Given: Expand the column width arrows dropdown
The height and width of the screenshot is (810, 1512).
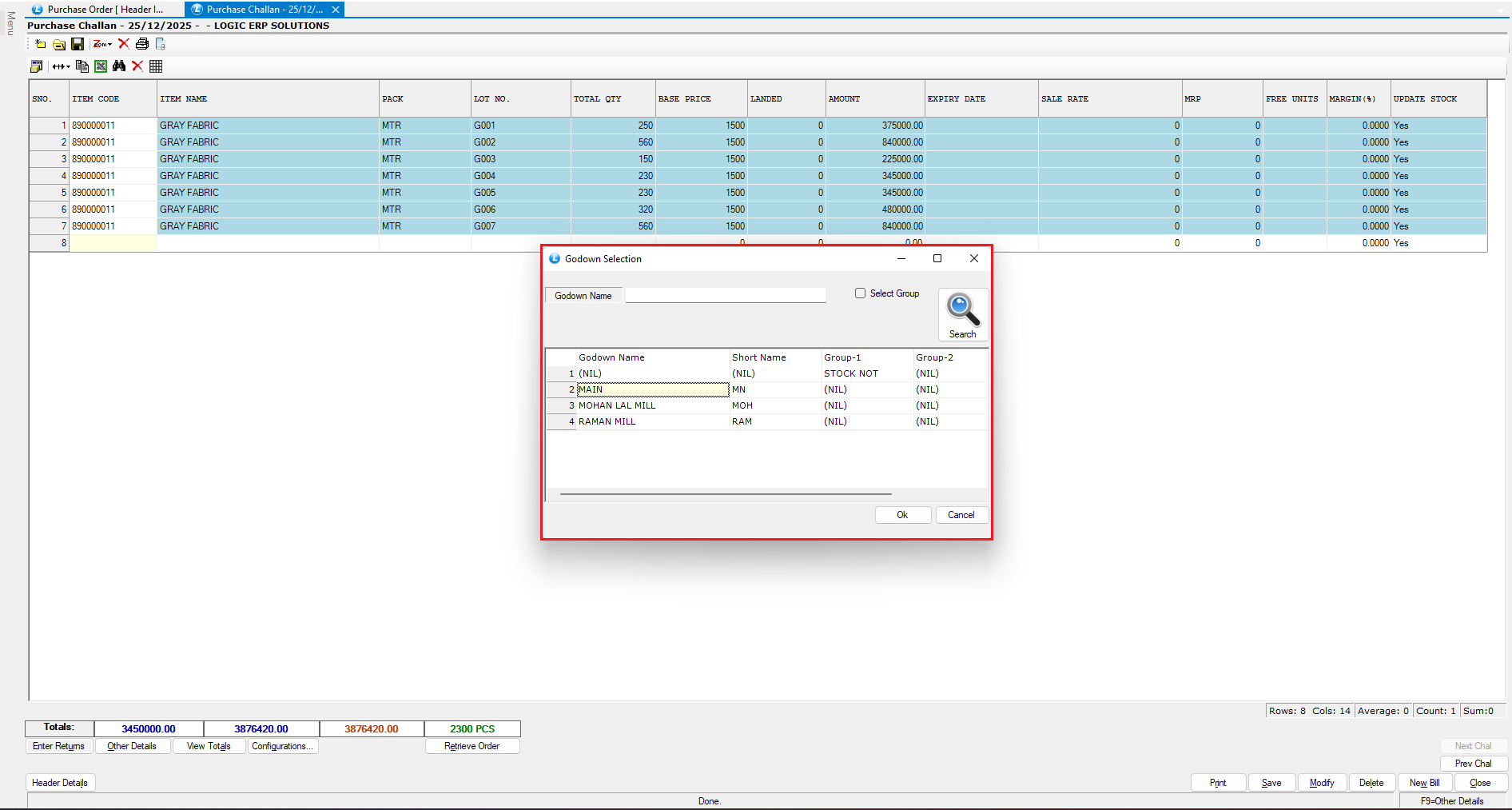Looking at the screenshot, I should coord(61,66).
